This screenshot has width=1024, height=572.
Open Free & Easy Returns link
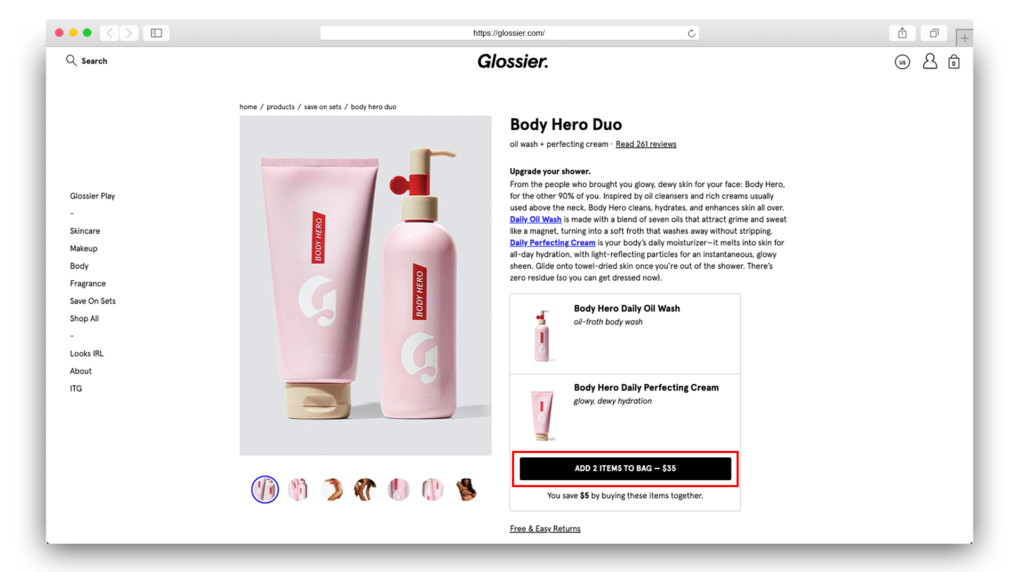click(545, 529)
